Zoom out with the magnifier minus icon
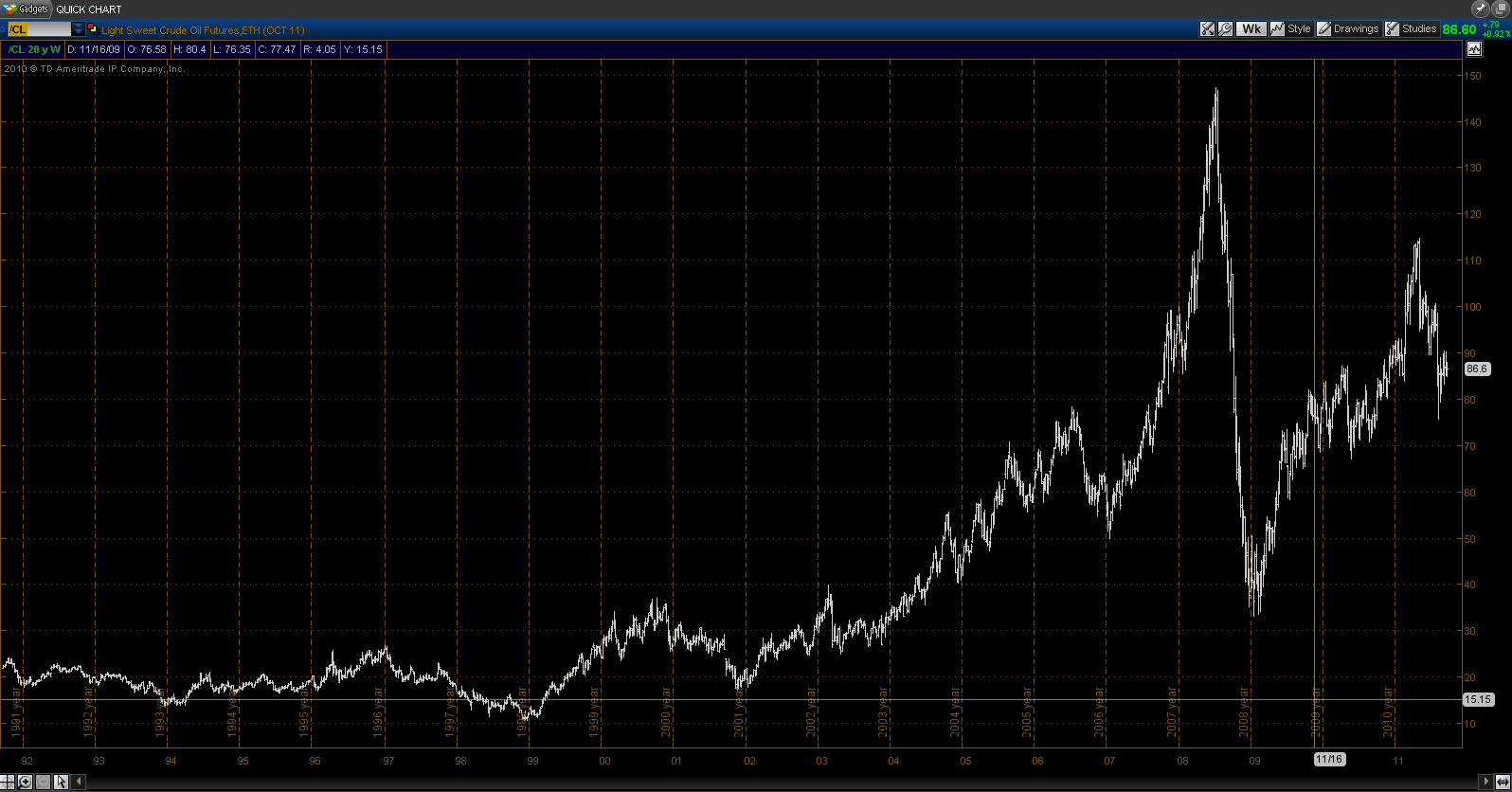The height and width of the screenshot is (792, 1512). (43, 782)
